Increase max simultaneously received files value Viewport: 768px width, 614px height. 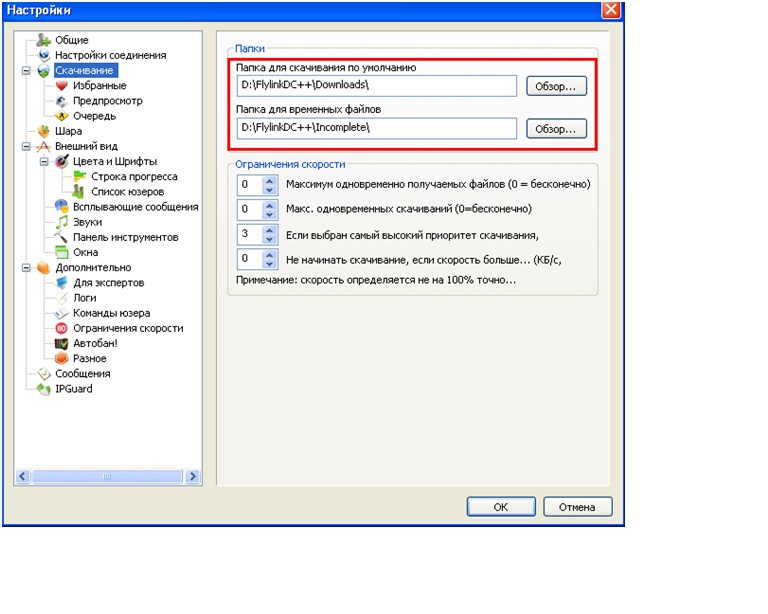[269, 181]
